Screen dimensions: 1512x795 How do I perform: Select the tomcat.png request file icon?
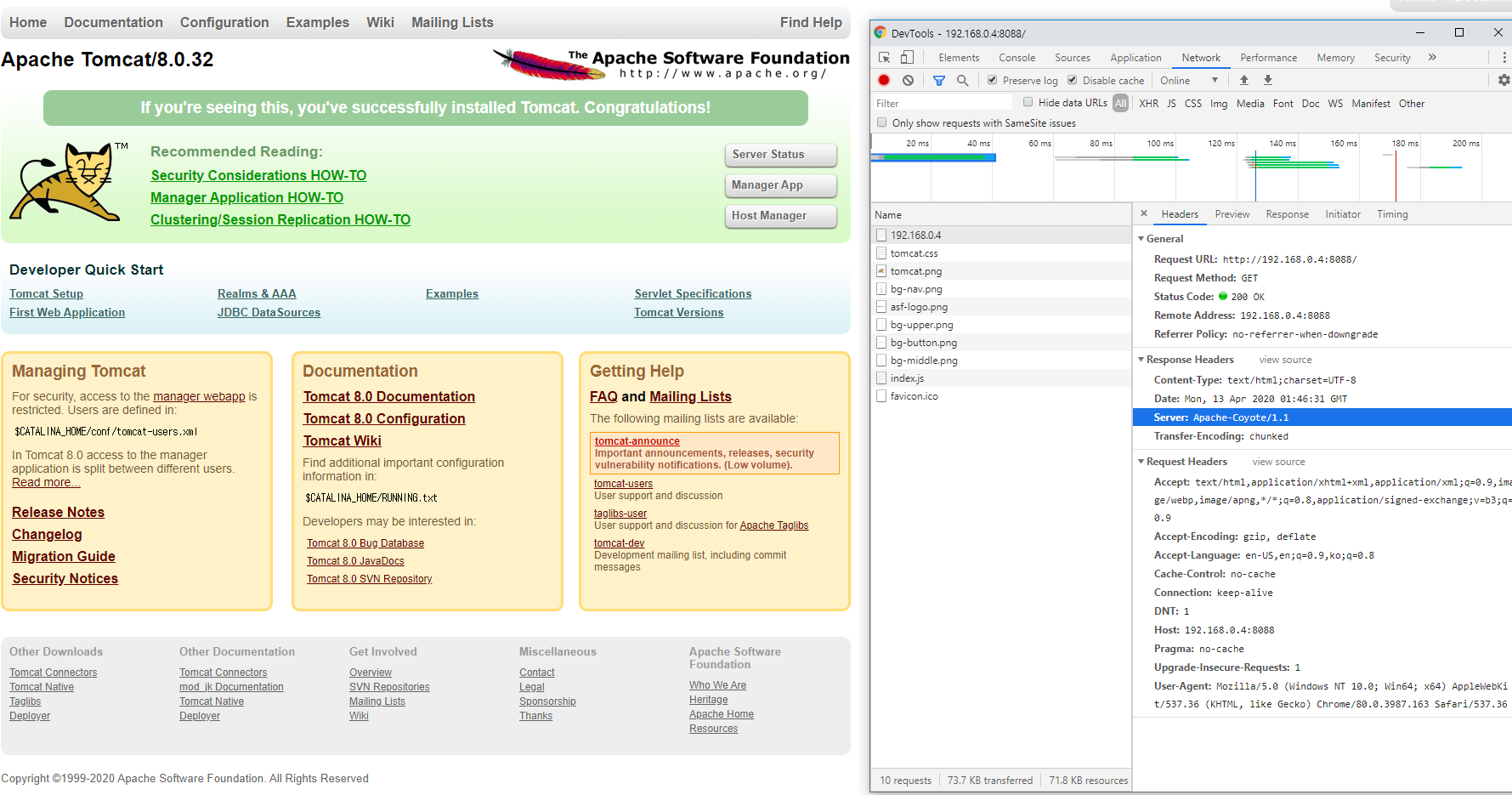point(881,271)
